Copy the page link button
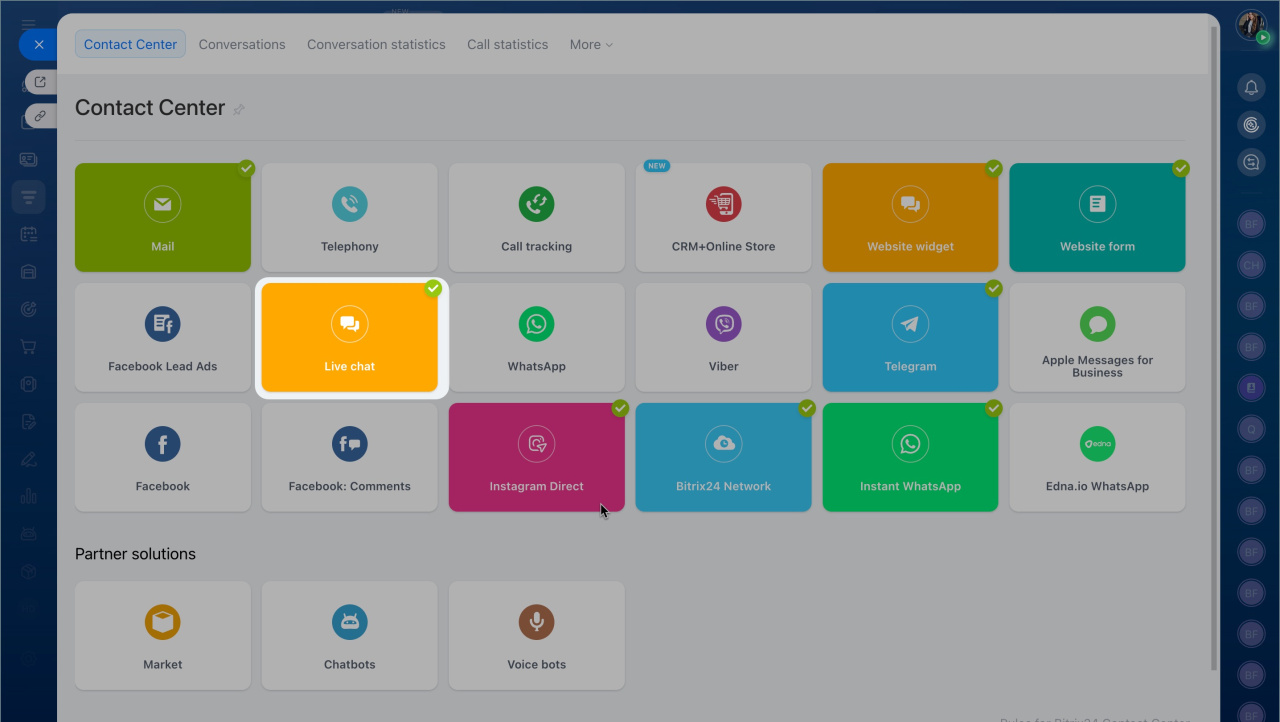1280x722 pixels. tap(40, 116)
